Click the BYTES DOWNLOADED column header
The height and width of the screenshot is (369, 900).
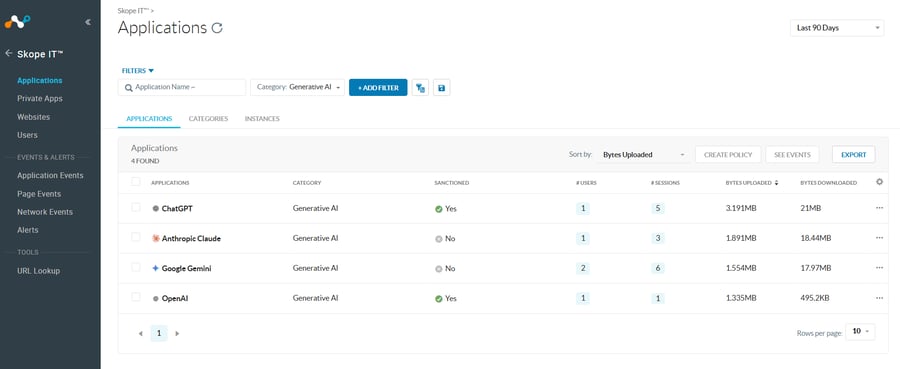tap(828, 183)
